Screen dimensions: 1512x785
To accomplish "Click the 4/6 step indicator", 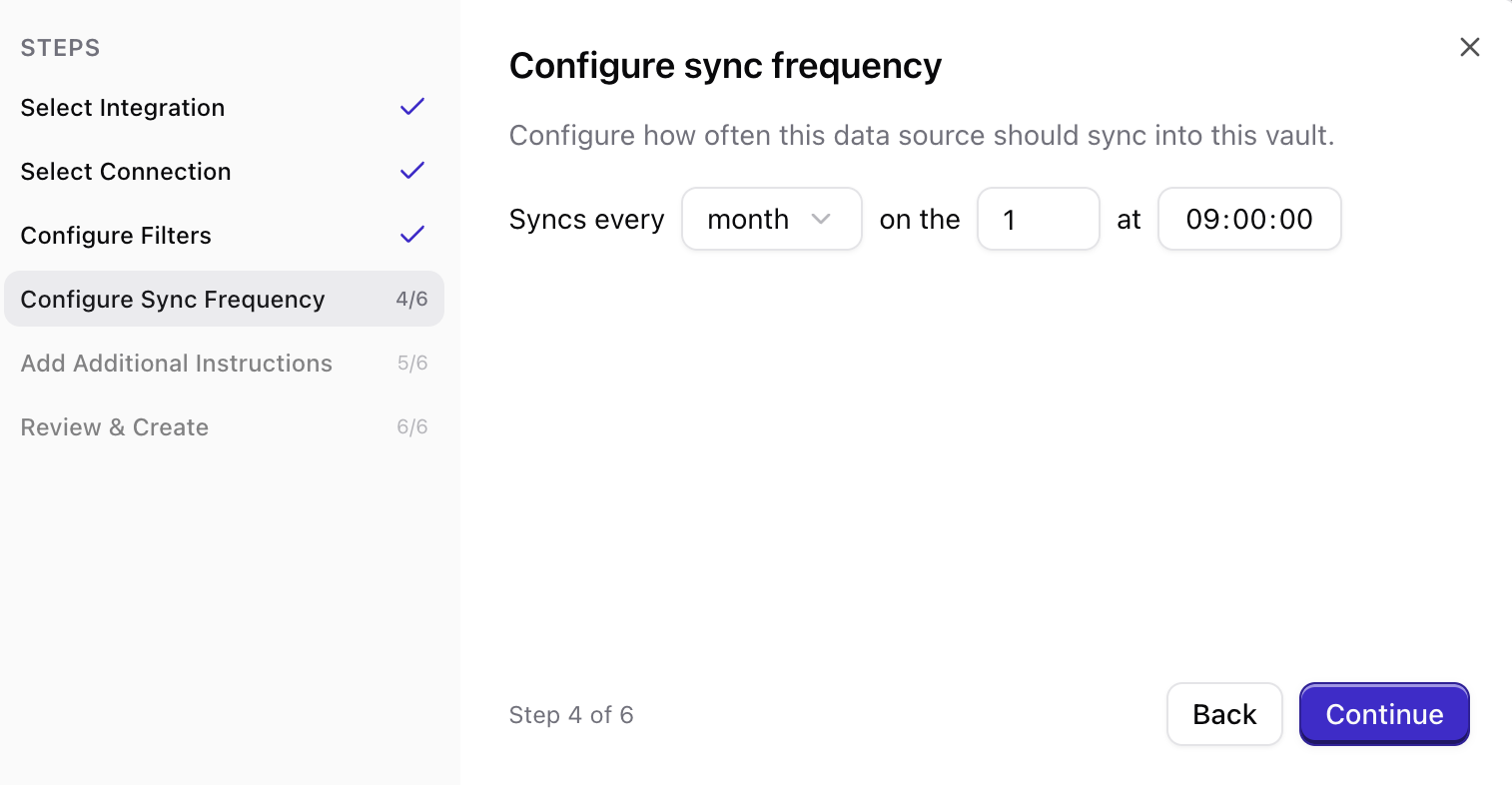I will [x=411, y=299].
